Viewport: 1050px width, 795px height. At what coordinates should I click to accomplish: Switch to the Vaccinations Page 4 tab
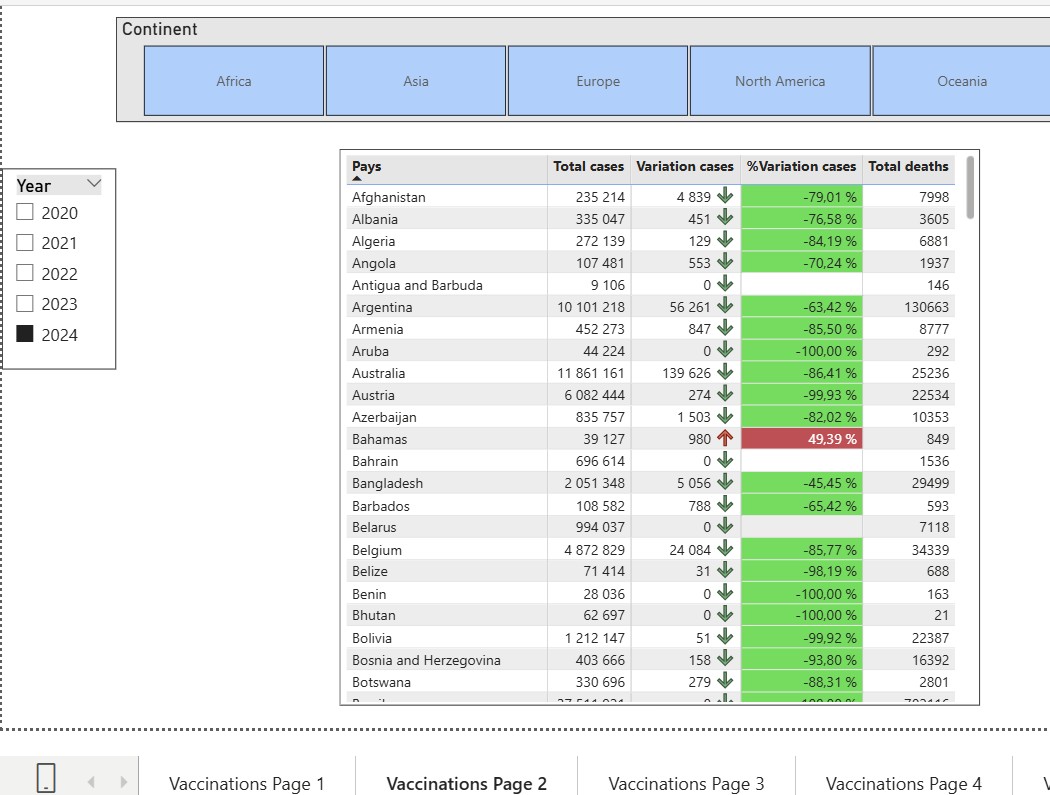point(903,783)
